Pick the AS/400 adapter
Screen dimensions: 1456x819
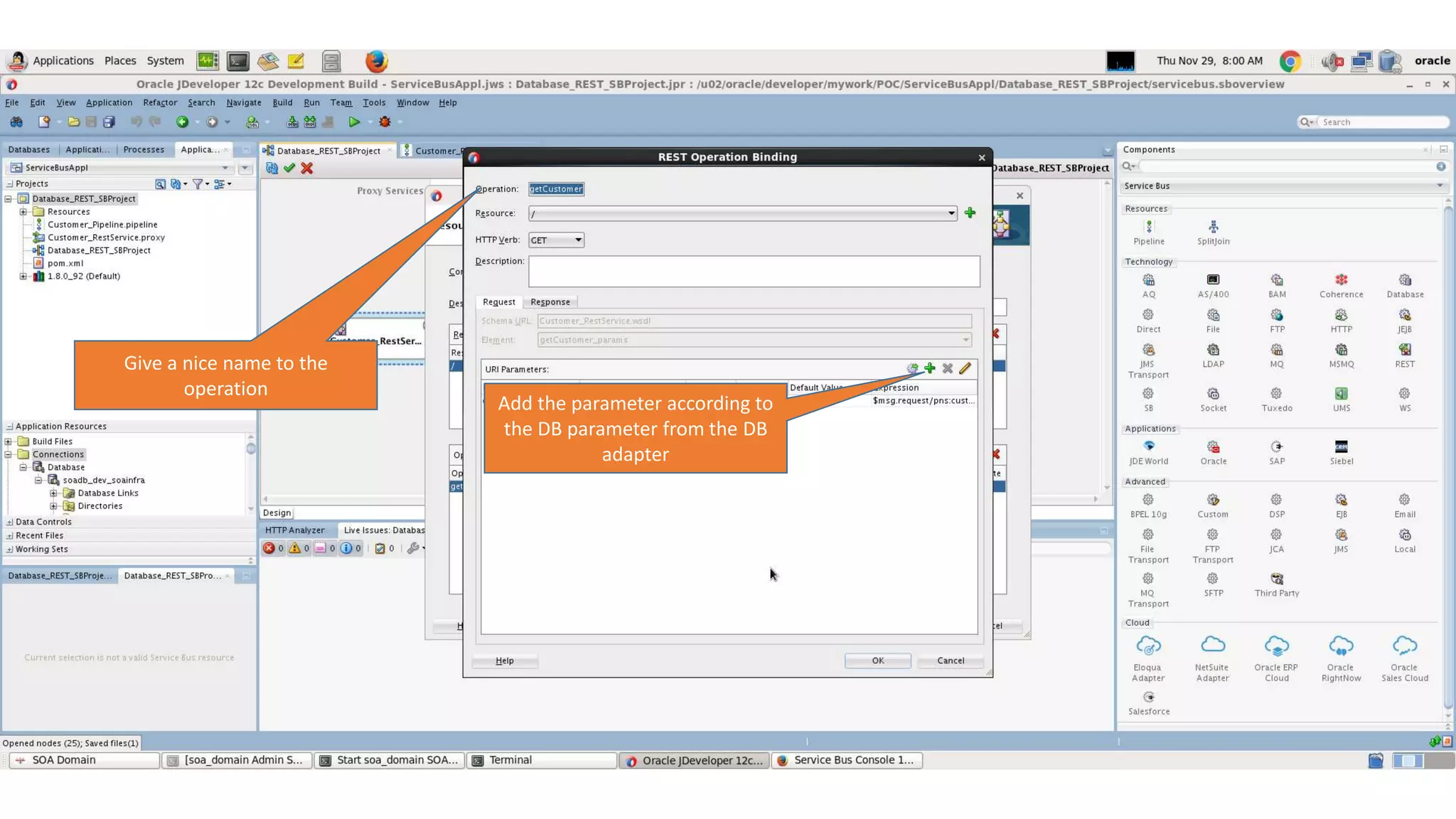(1213, 286)
